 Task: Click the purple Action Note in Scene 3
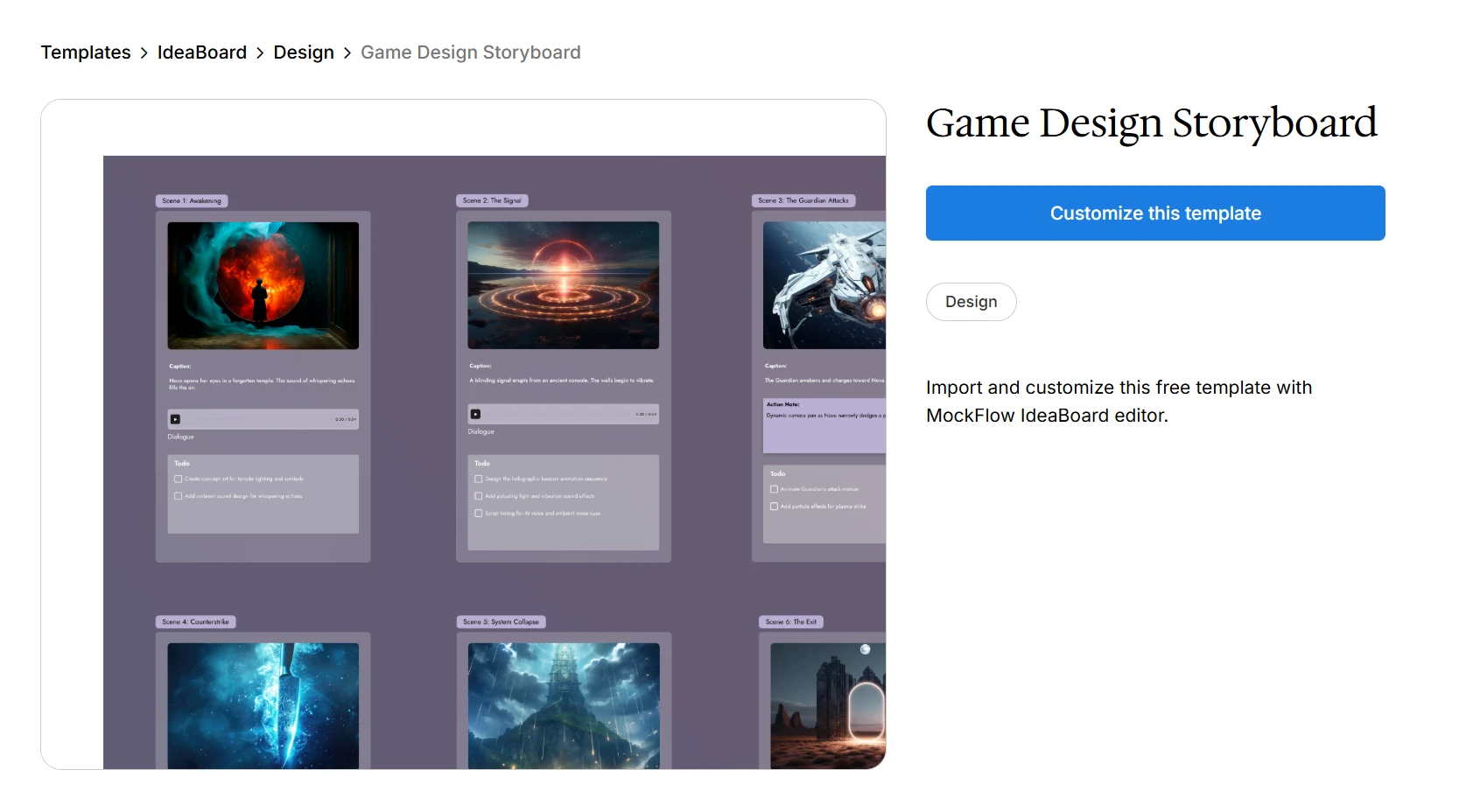pos(824,426)
